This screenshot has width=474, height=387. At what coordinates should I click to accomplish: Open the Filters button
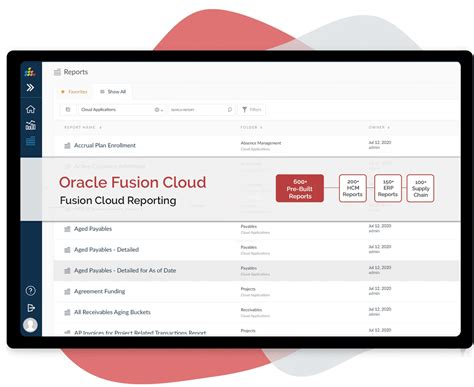[252, 109]
